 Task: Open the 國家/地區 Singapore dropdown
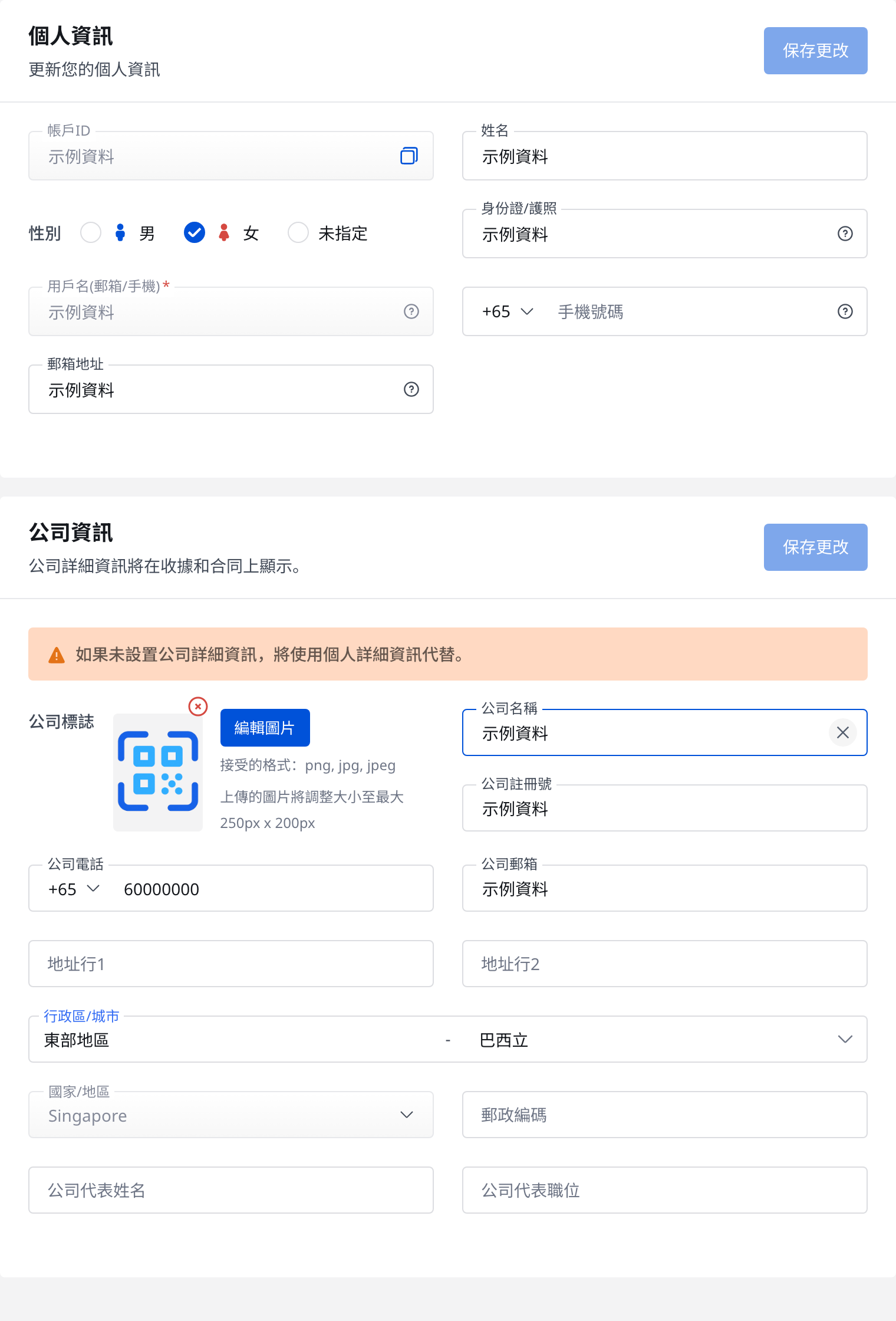[x=231, y=1115]
